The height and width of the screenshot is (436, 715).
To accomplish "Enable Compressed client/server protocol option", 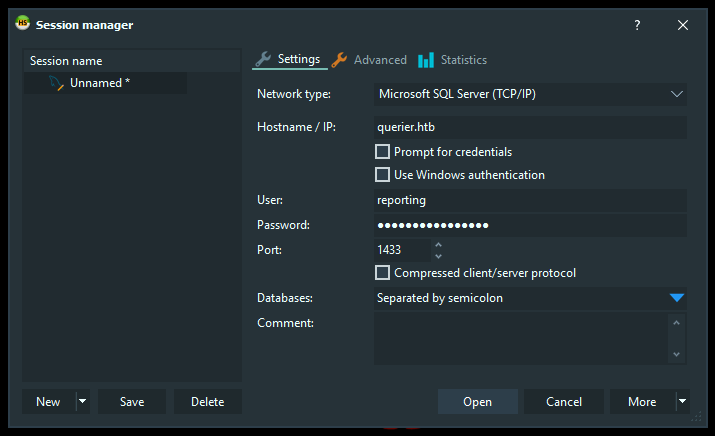I will click(382, 273).
